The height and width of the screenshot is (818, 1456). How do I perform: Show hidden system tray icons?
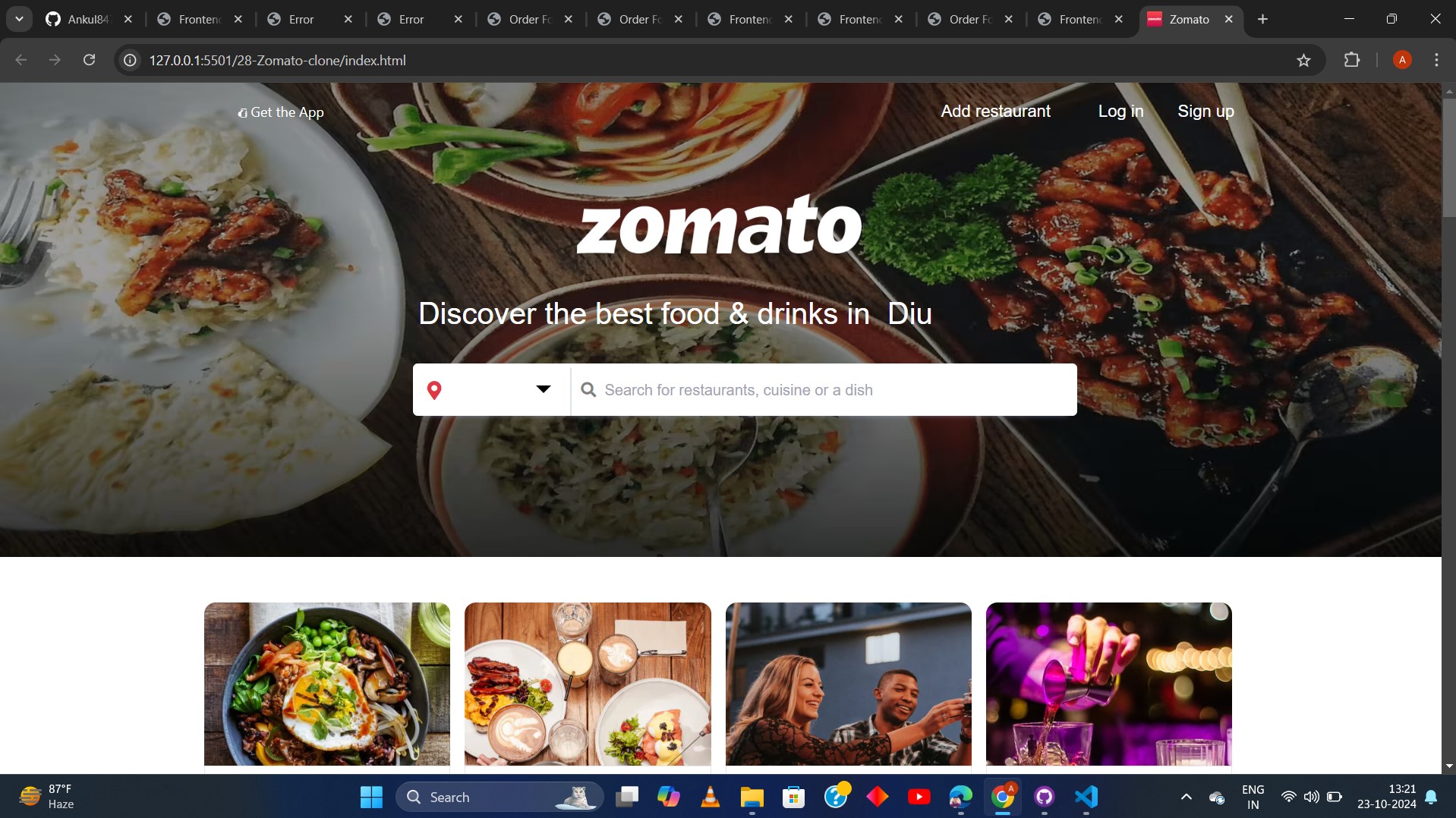tap(1186, 797)
